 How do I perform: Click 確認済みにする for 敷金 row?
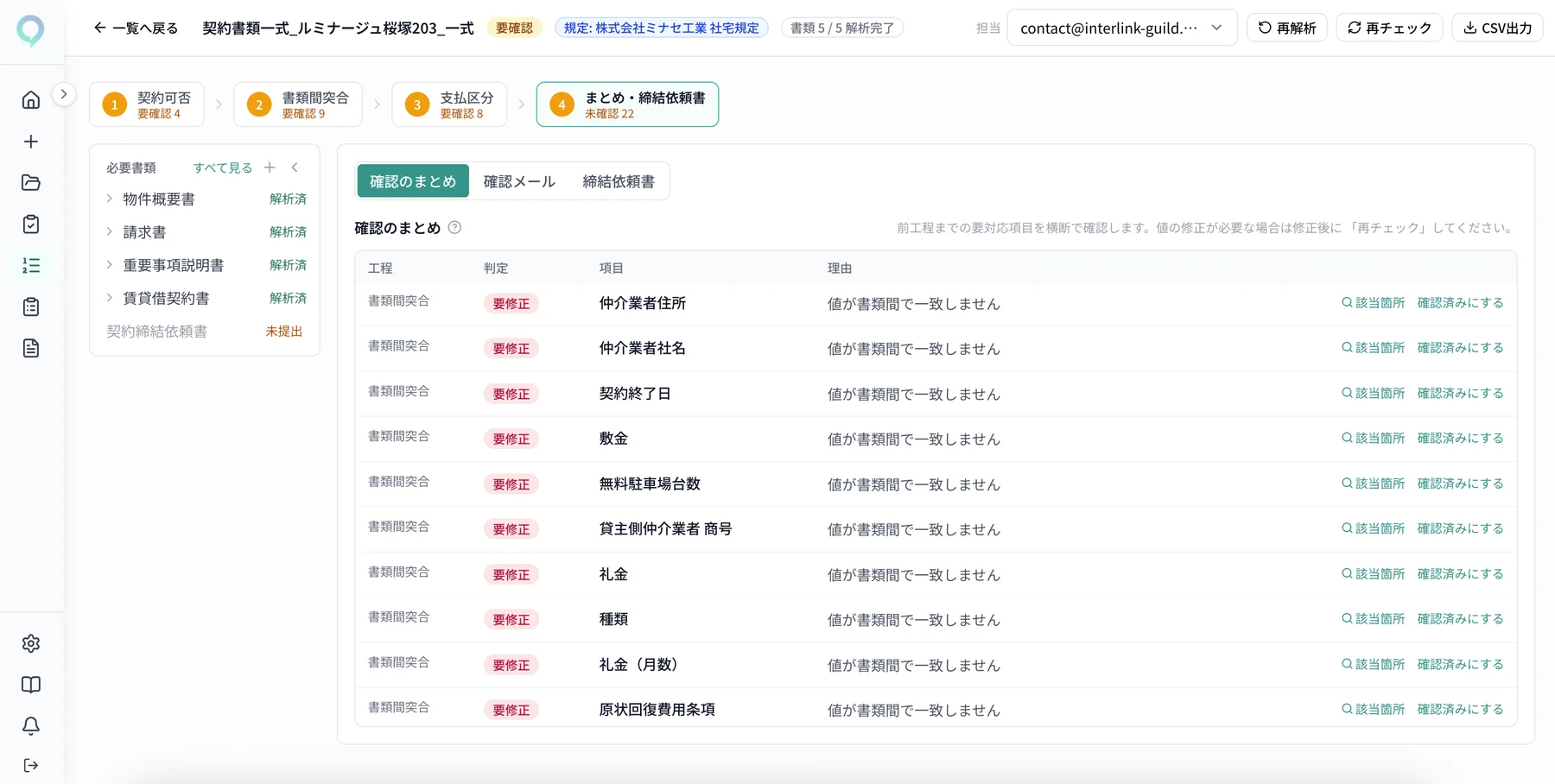pyautogui.click(x=1460, y=439)
